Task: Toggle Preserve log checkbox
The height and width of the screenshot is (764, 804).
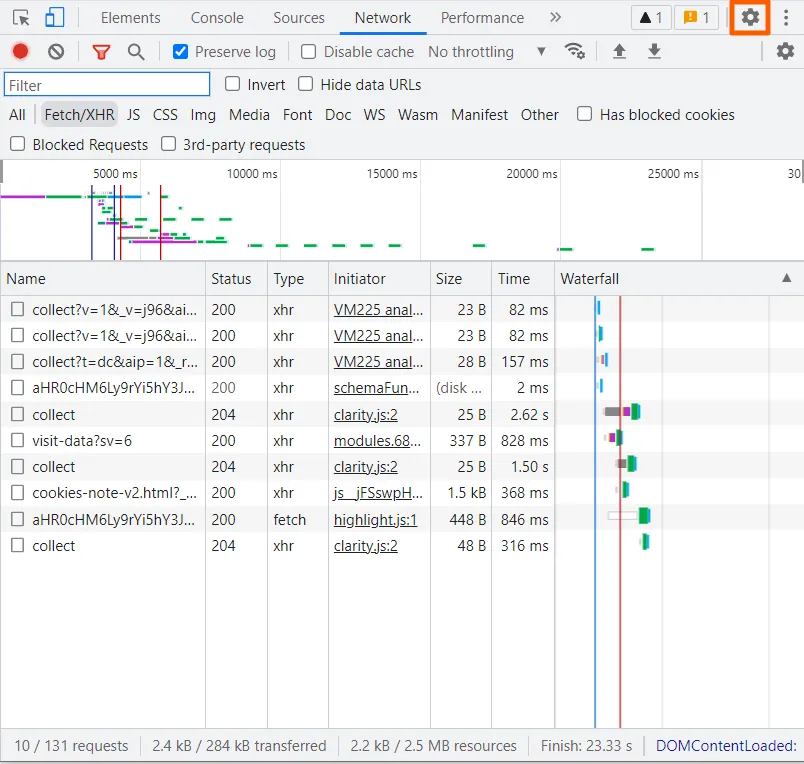Action: (180, 52)
